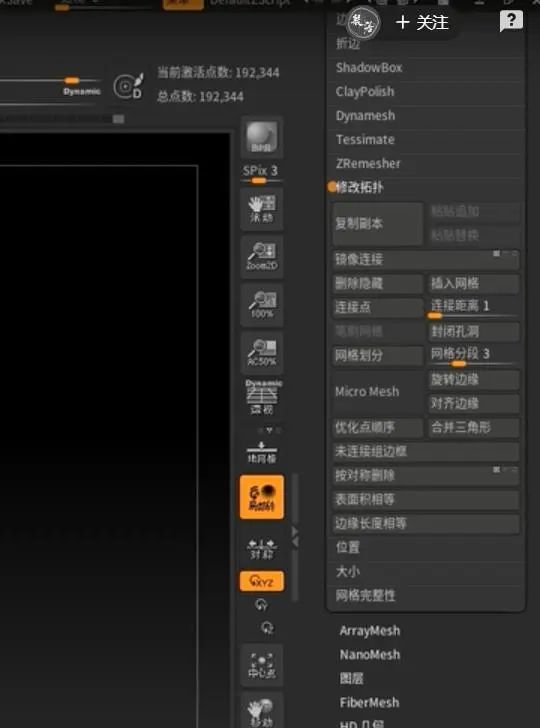Click the 按对称删除 button

coord(426,475)
